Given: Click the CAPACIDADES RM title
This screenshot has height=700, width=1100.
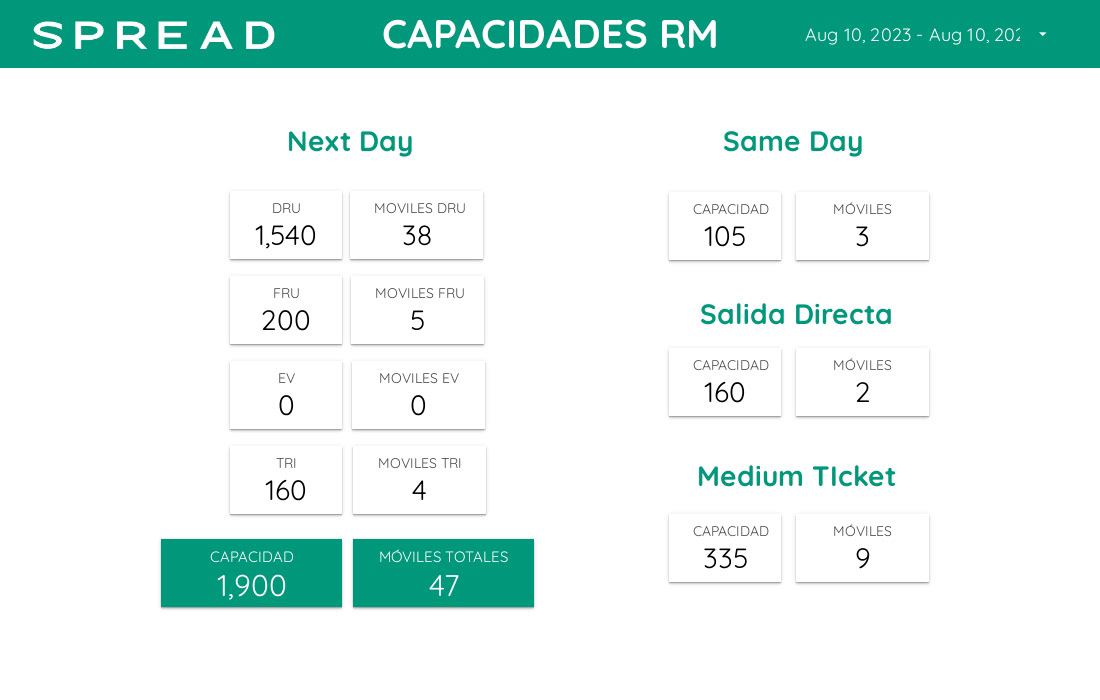Looking at the screenshot, I should point(550,34).
